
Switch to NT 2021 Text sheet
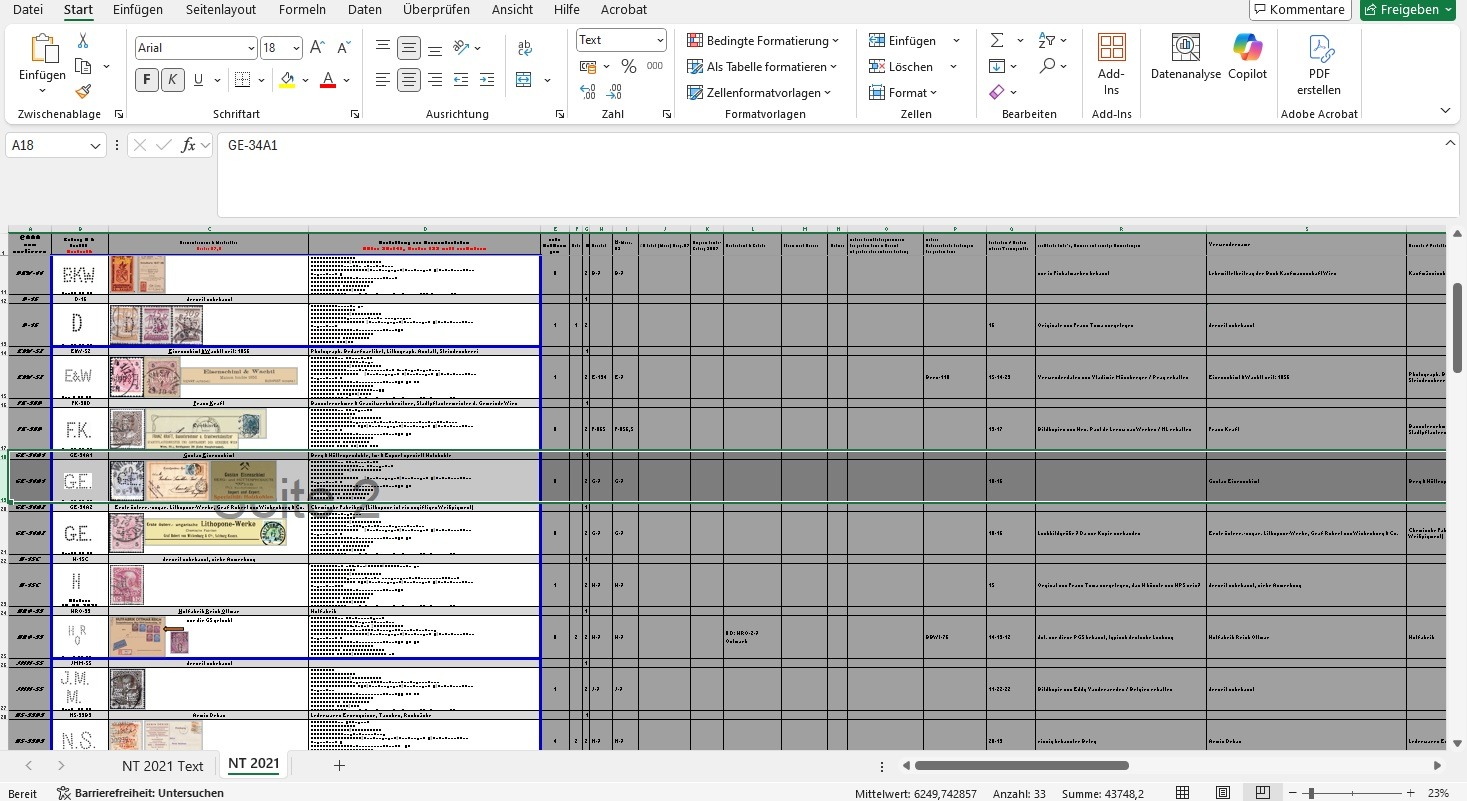(x=162, y=766)
